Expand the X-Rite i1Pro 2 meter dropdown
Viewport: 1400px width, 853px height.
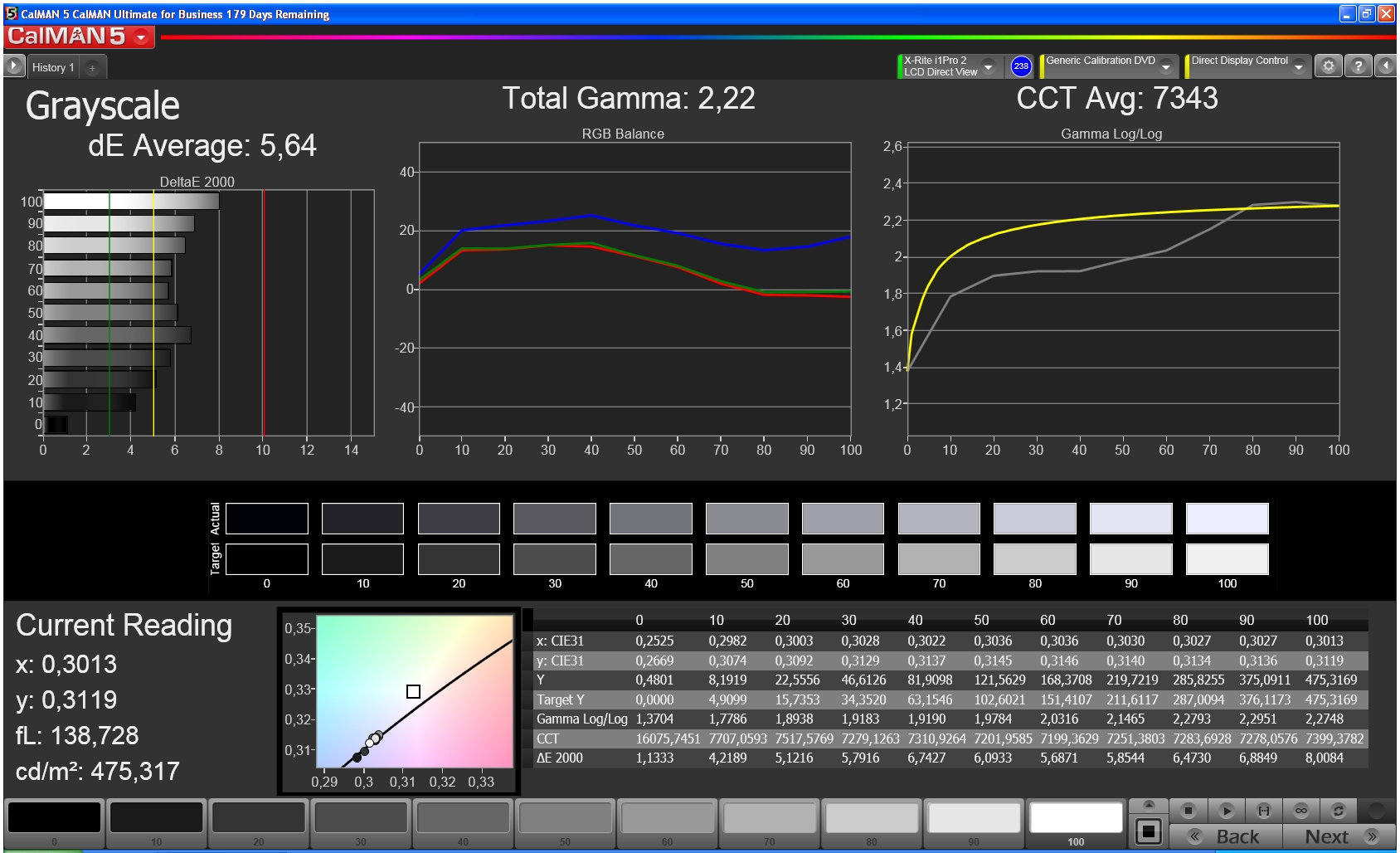[x=988, y=66]
